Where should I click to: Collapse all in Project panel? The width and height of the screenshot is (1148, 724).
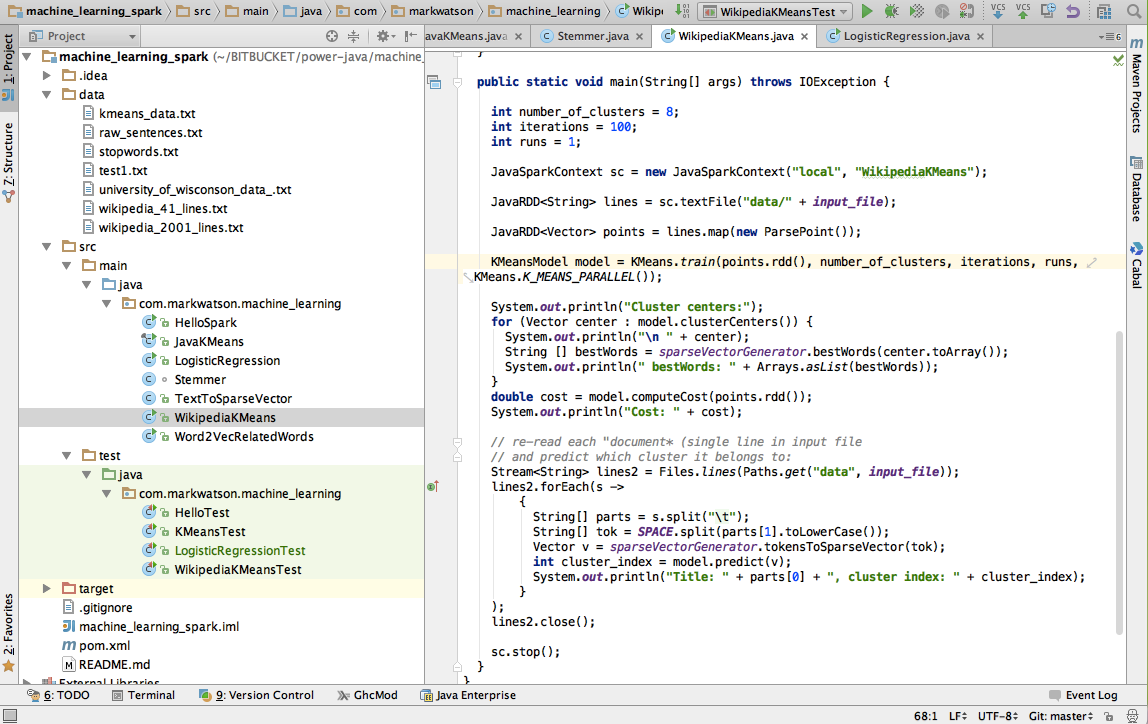[x=354, y=36]
